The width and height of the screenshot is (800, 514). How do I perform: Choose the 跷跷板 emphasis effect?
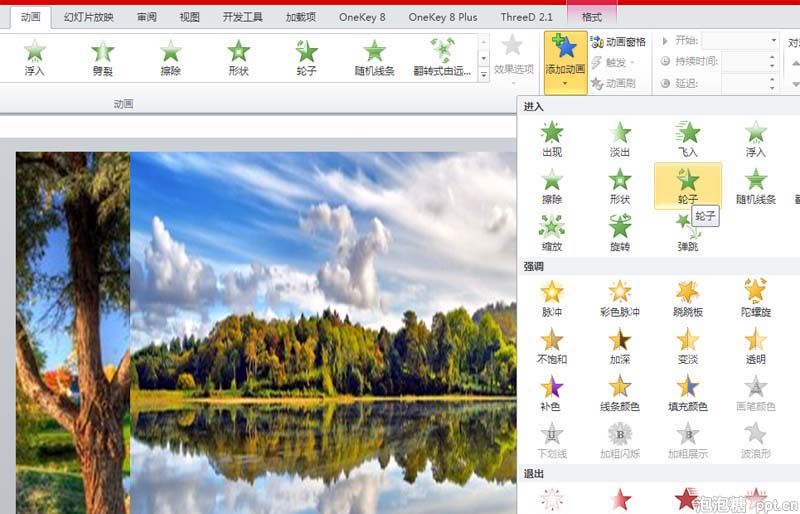tap(688, 297)
